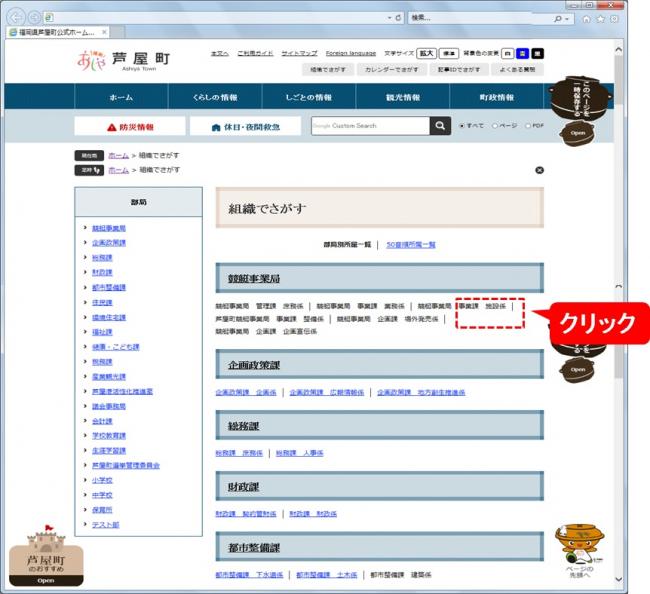The width and height of the screenshot is (650, 594).
Task: Open 芦屋港活性化推進室 in the sidebar
Action: (122, 391)
